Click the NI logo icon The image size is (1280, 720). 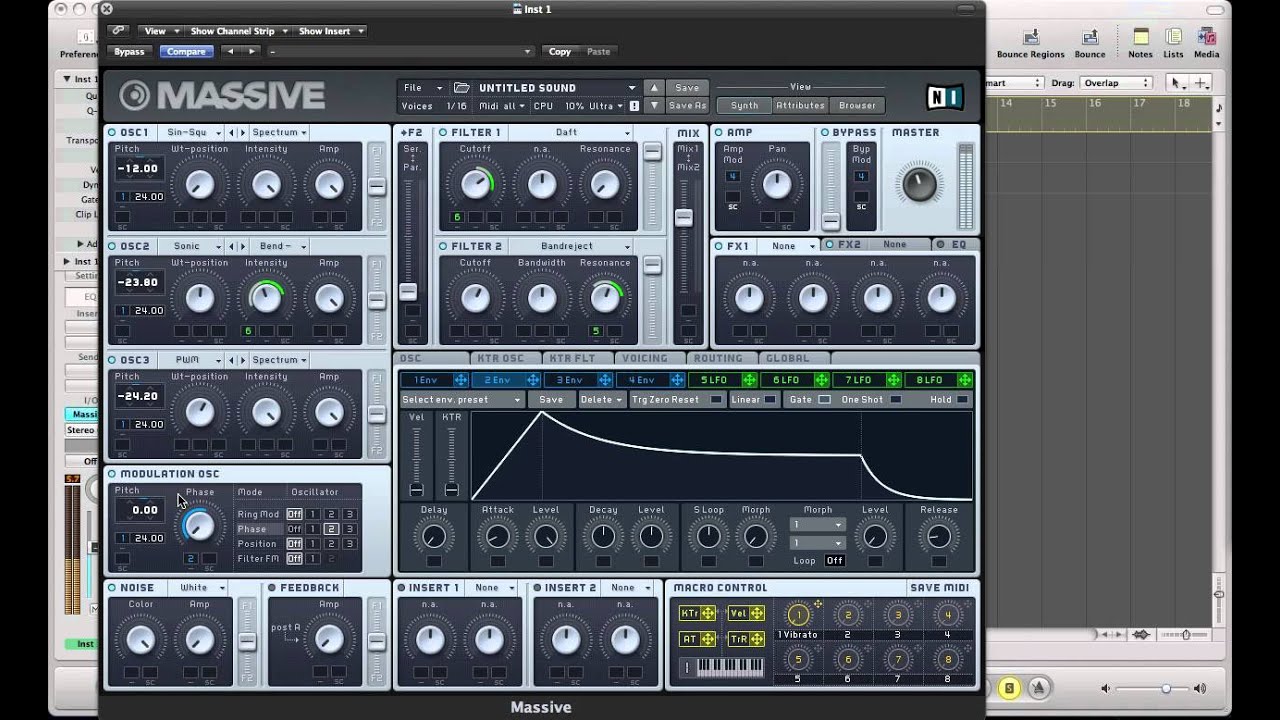[x=945, y=96]
